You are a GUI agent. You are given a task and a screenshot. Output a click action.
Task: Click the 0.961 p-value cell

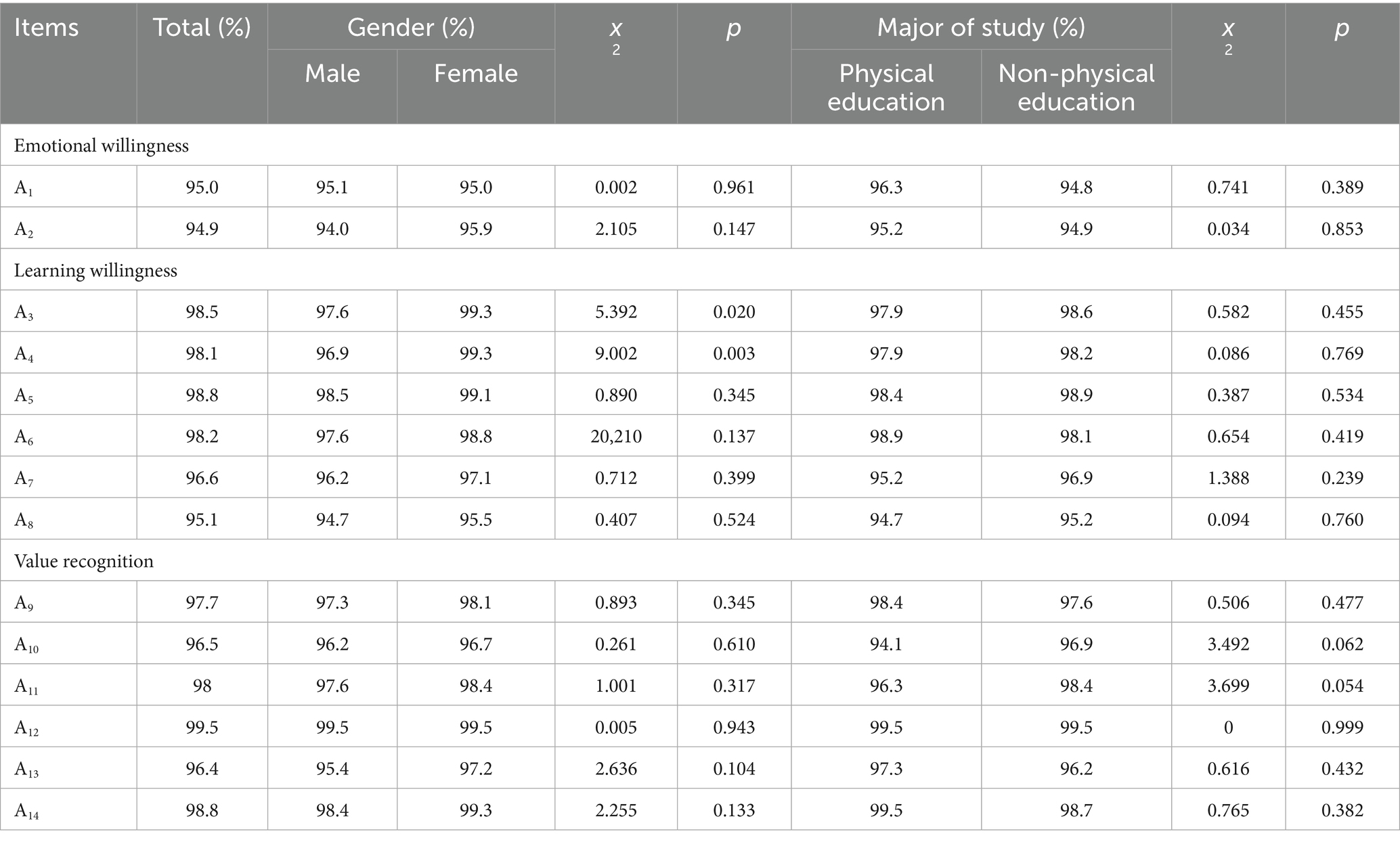click(734, 187)
